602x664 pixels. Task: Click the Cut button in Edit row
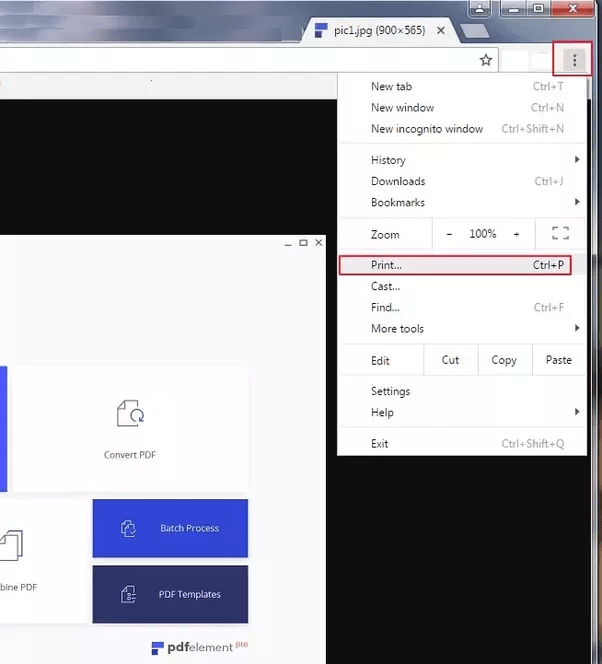tap(450, 360)
